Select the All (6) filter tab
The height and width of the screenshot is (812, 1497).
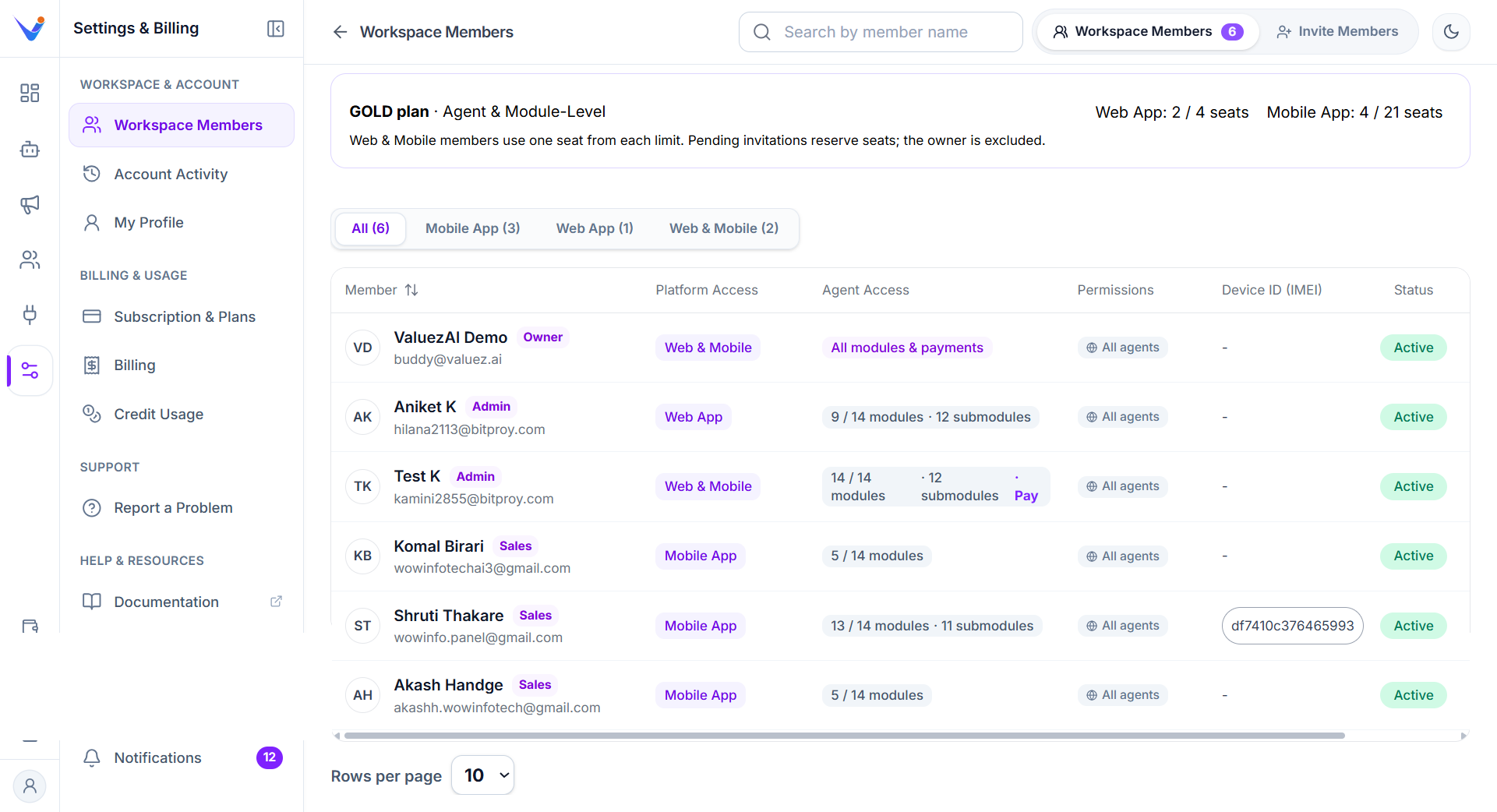pos(370,228)
